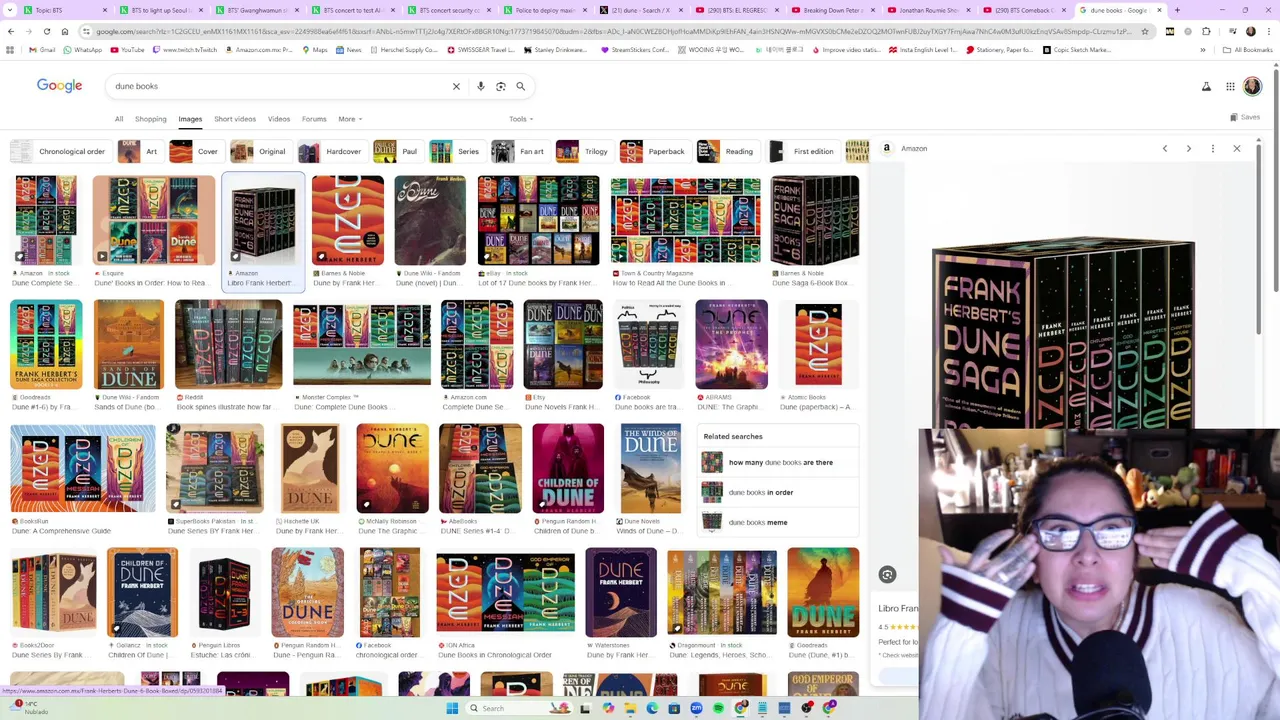Bookmark this page with the star icon
The height and width of the screenshot is (720, 1280).
1145,31
